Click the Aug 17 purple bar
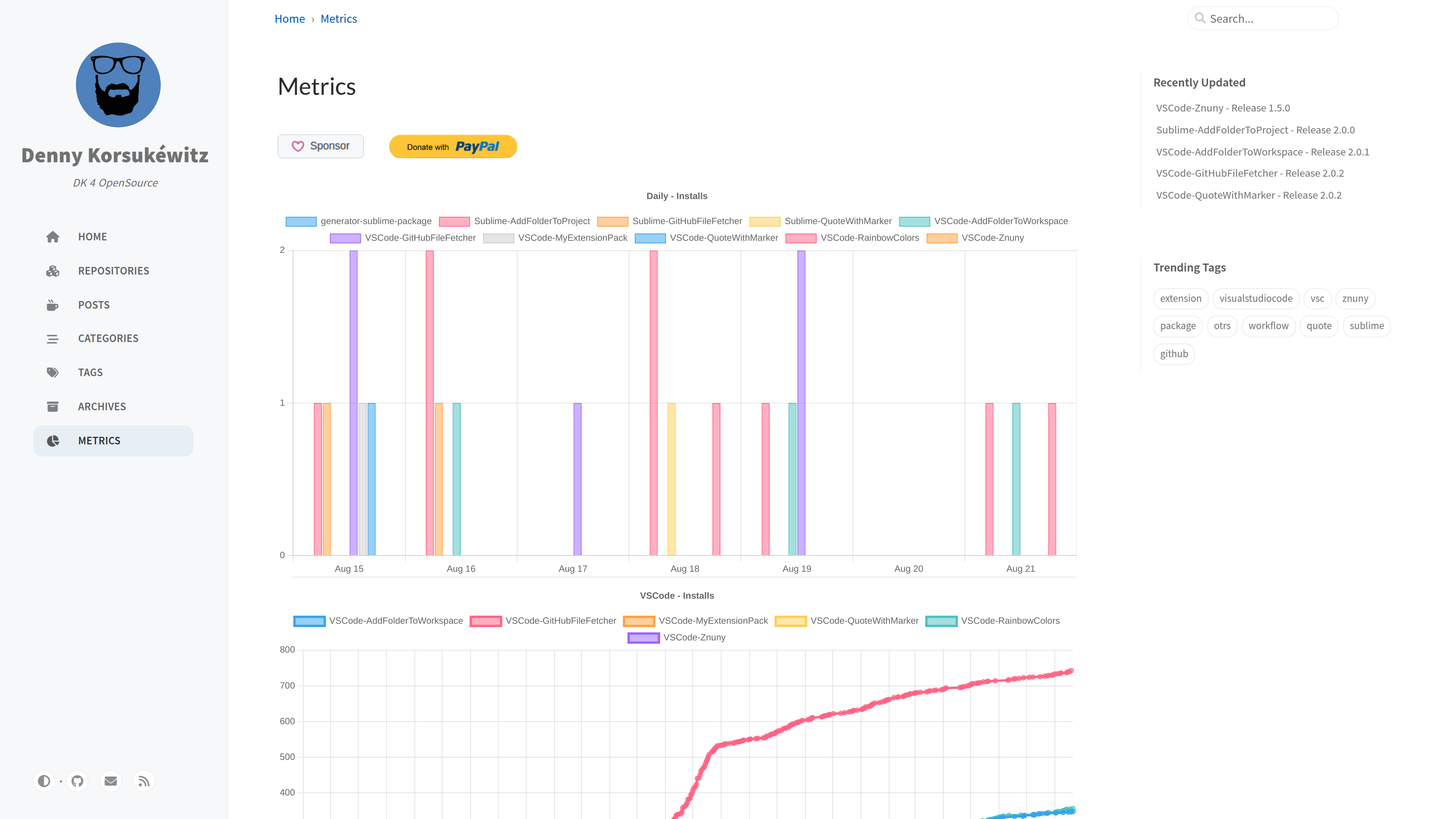This screenshot has height=819, width=1456. click(577, 479)
